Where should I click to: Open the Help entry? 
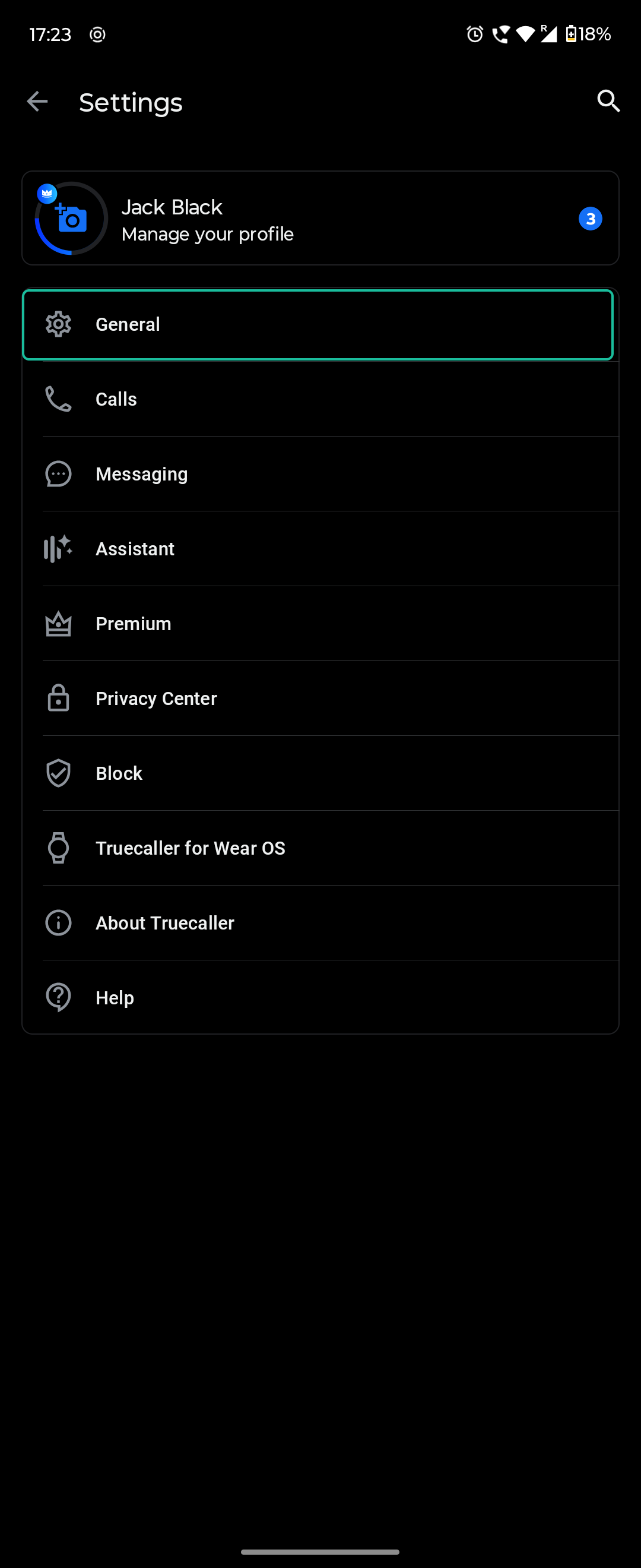[320, 998]
